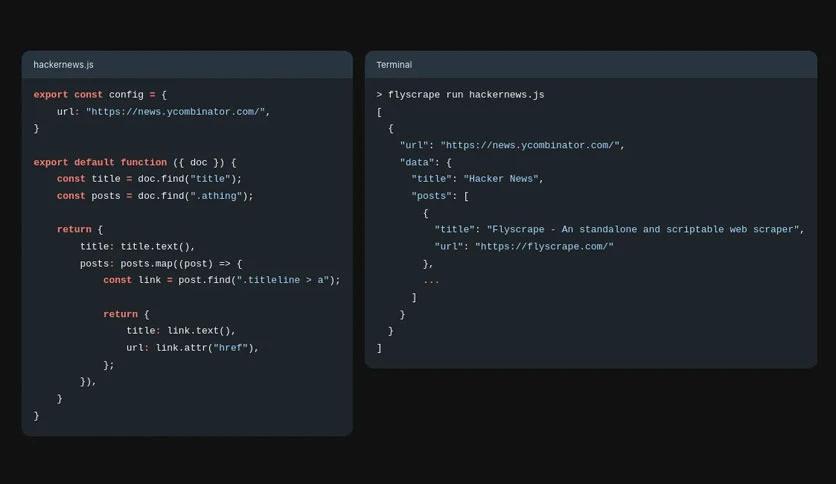Viewport: 836px width, 484px height.
Task: Click the 'export const config' line
Action: click(x=100, y=94)
